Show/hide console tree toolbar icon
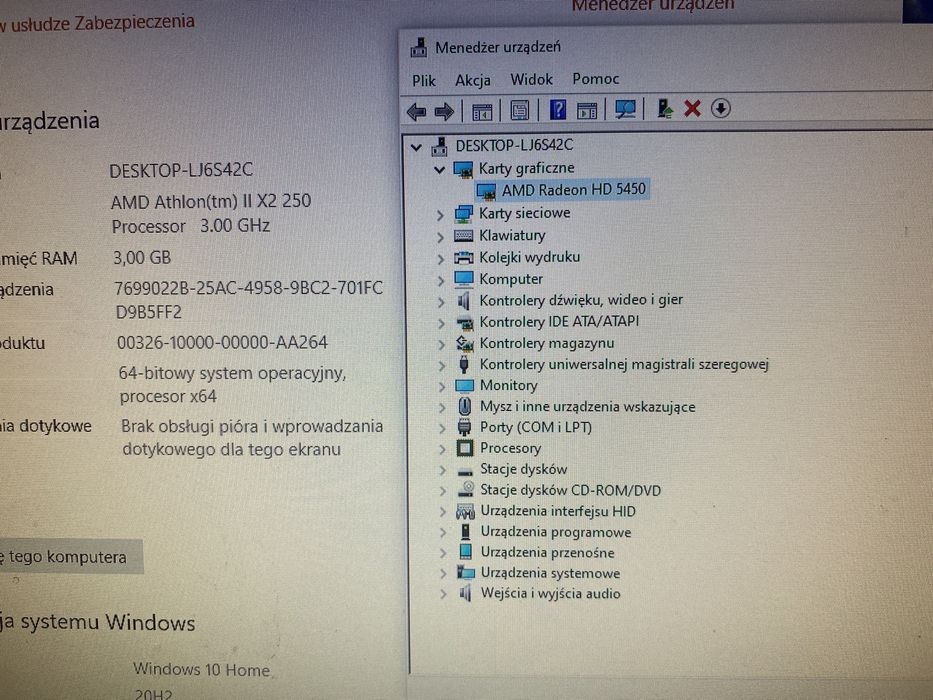The image size is (933, 700). click(482, 111)
